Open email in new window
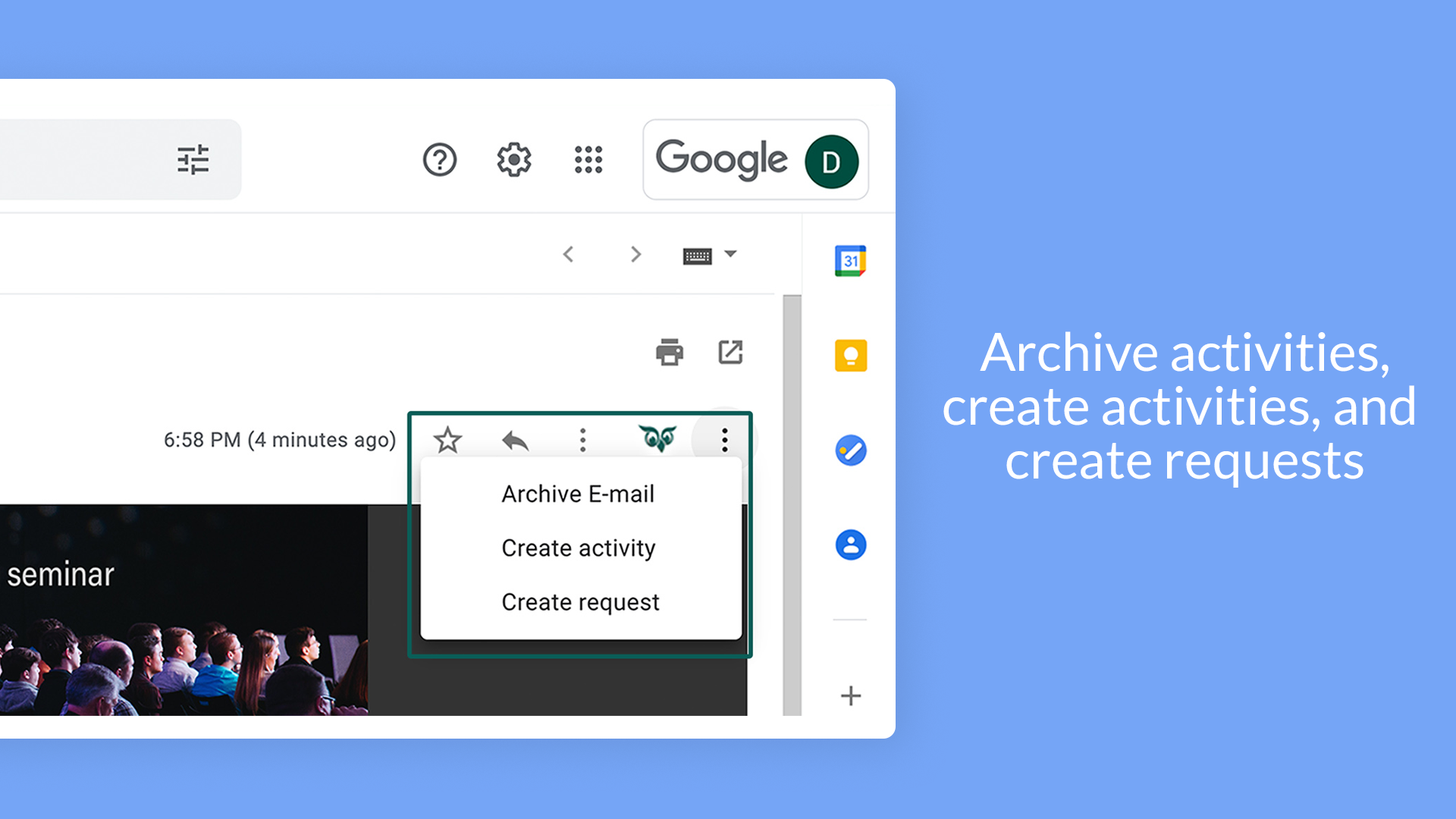 pyautogui.click(x=730, y=352)
